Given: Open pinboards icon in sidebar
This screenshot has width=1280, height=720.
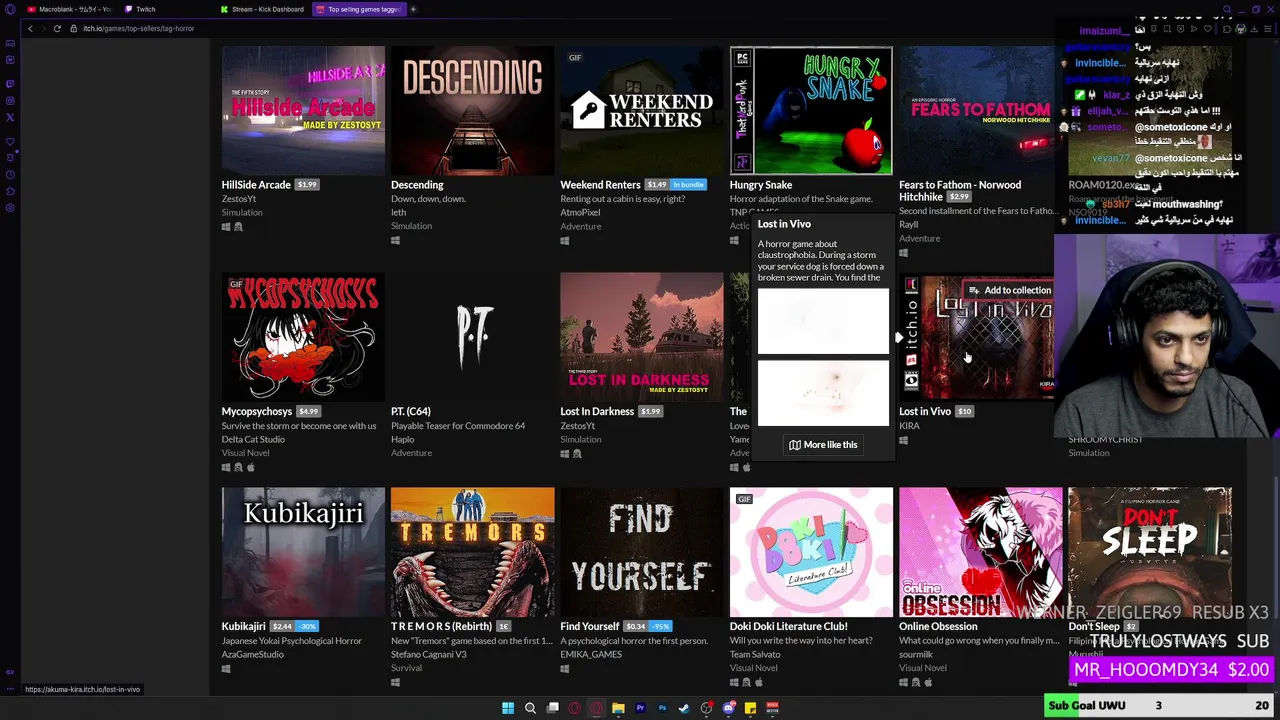Looking at the screenshot, I should coord(10,157).
